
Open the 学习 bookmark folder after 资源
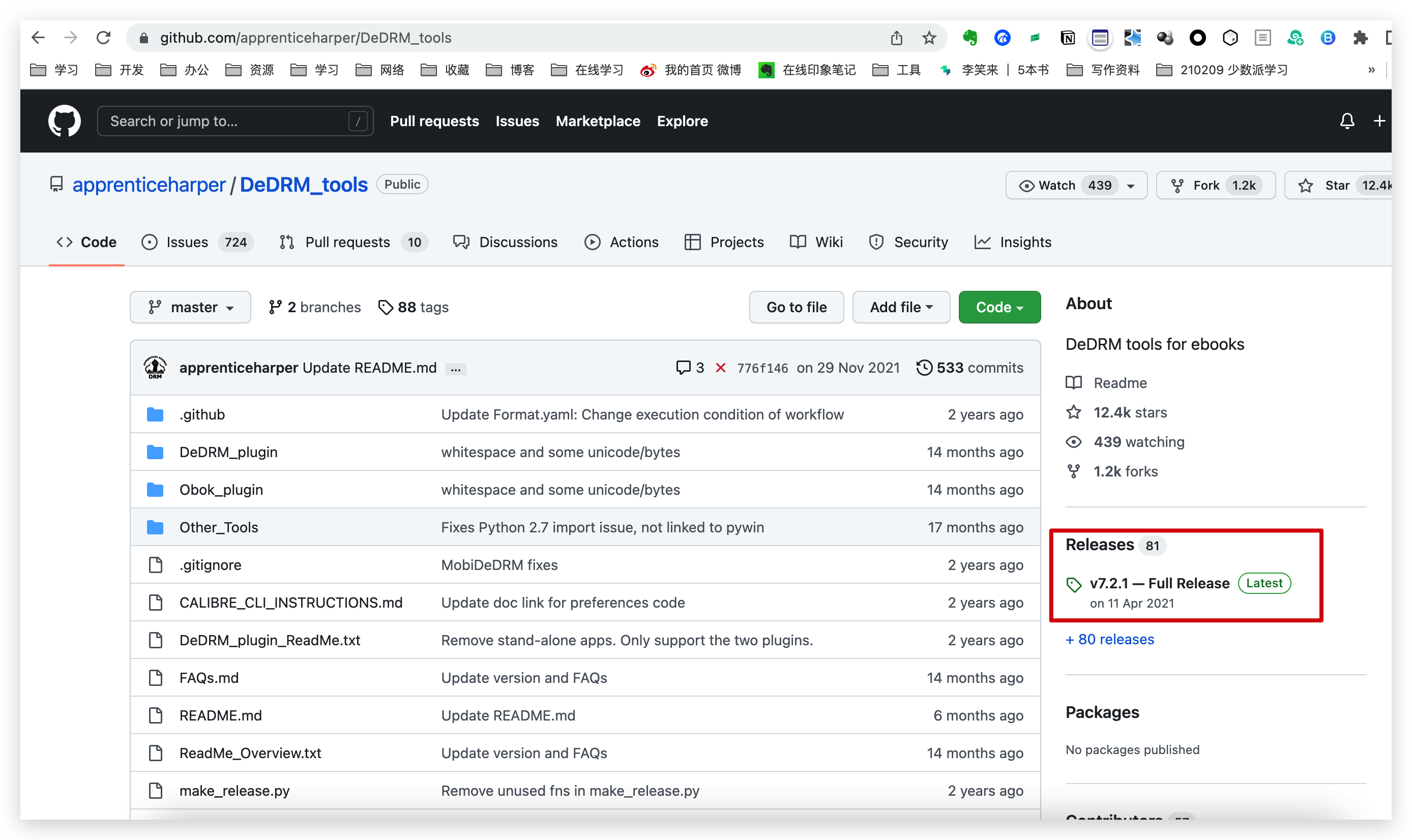pyautogui.click(x=315, y=70)
